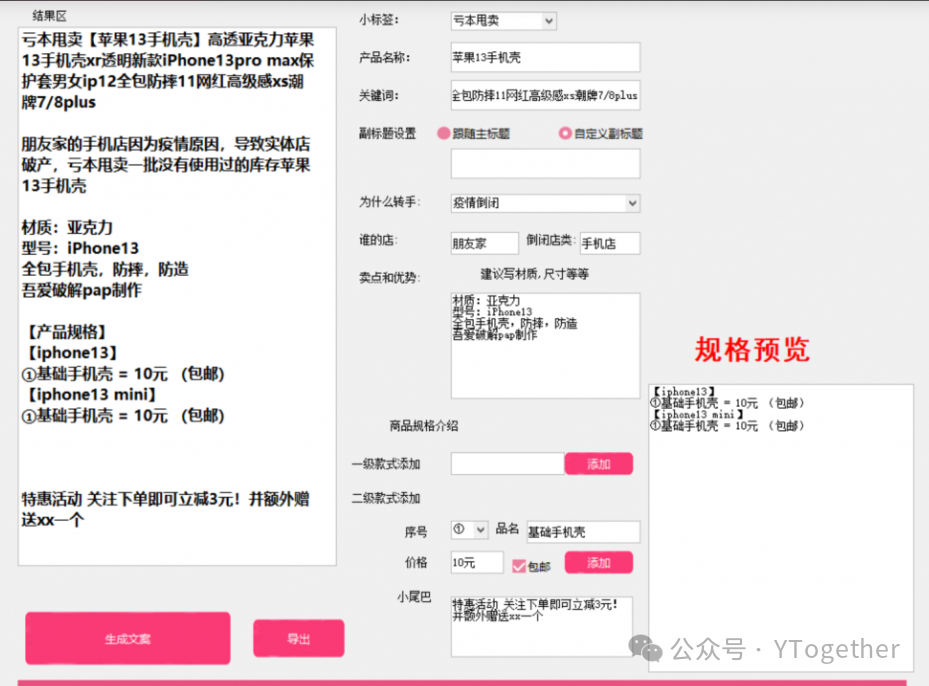Click the 结果区 output text area
This screenshot has height=686, width=929.
[x=177, y=296]
